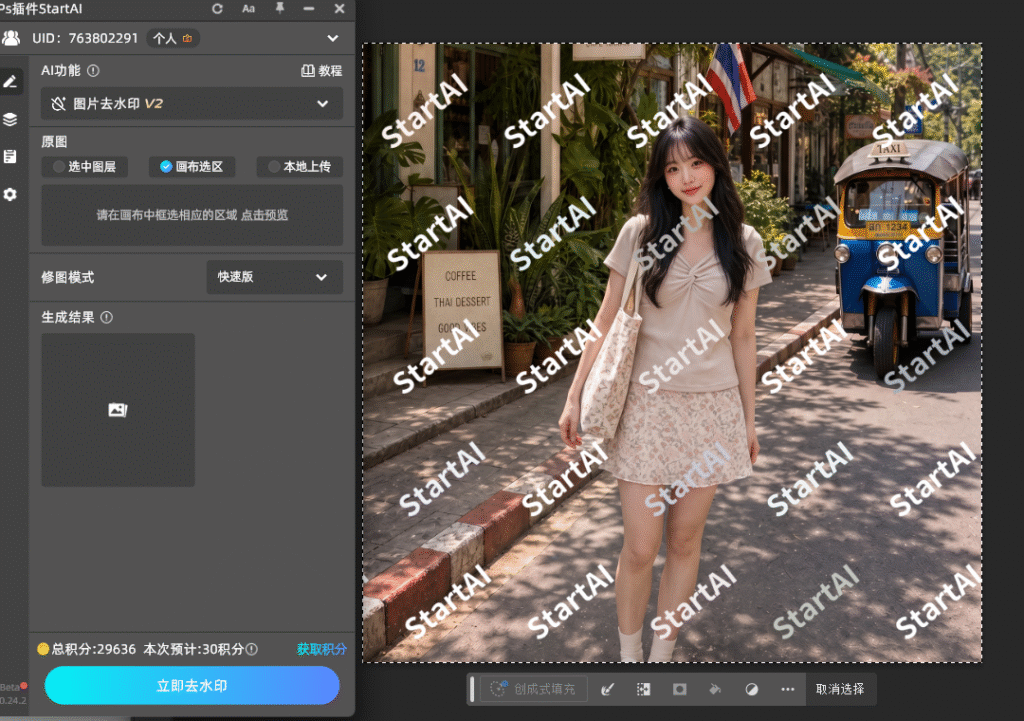Click the 生成结果 empty thumbnail placeholder

[x=118, y=410]
